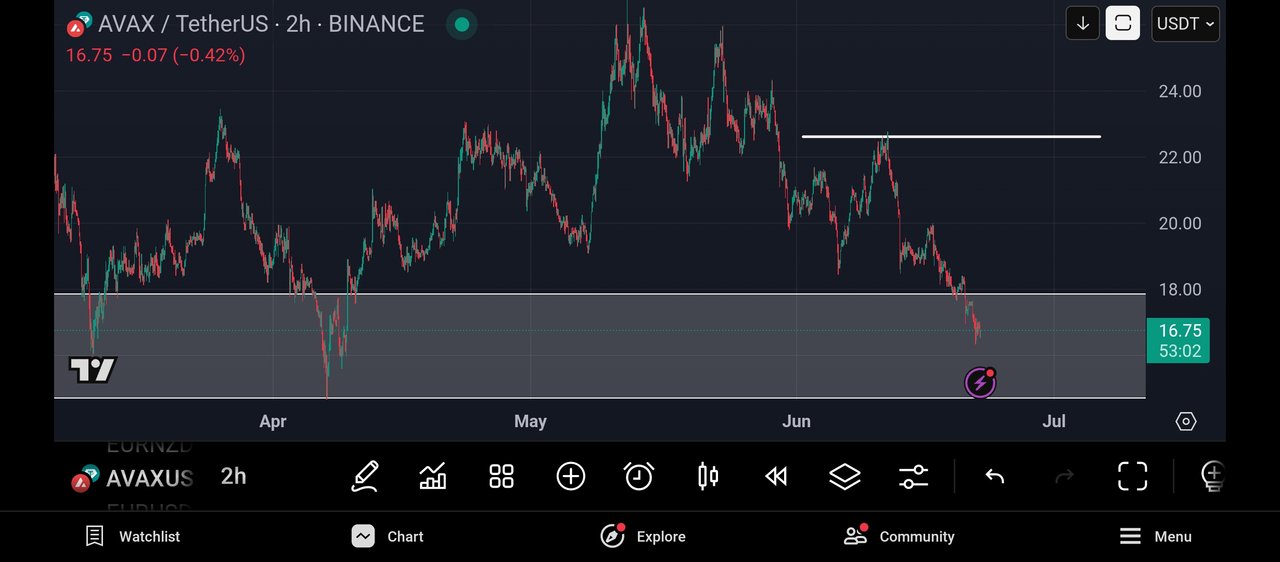Open the indicators chart icon
This screenshot has height=562, width=1280.
[433, 476]
